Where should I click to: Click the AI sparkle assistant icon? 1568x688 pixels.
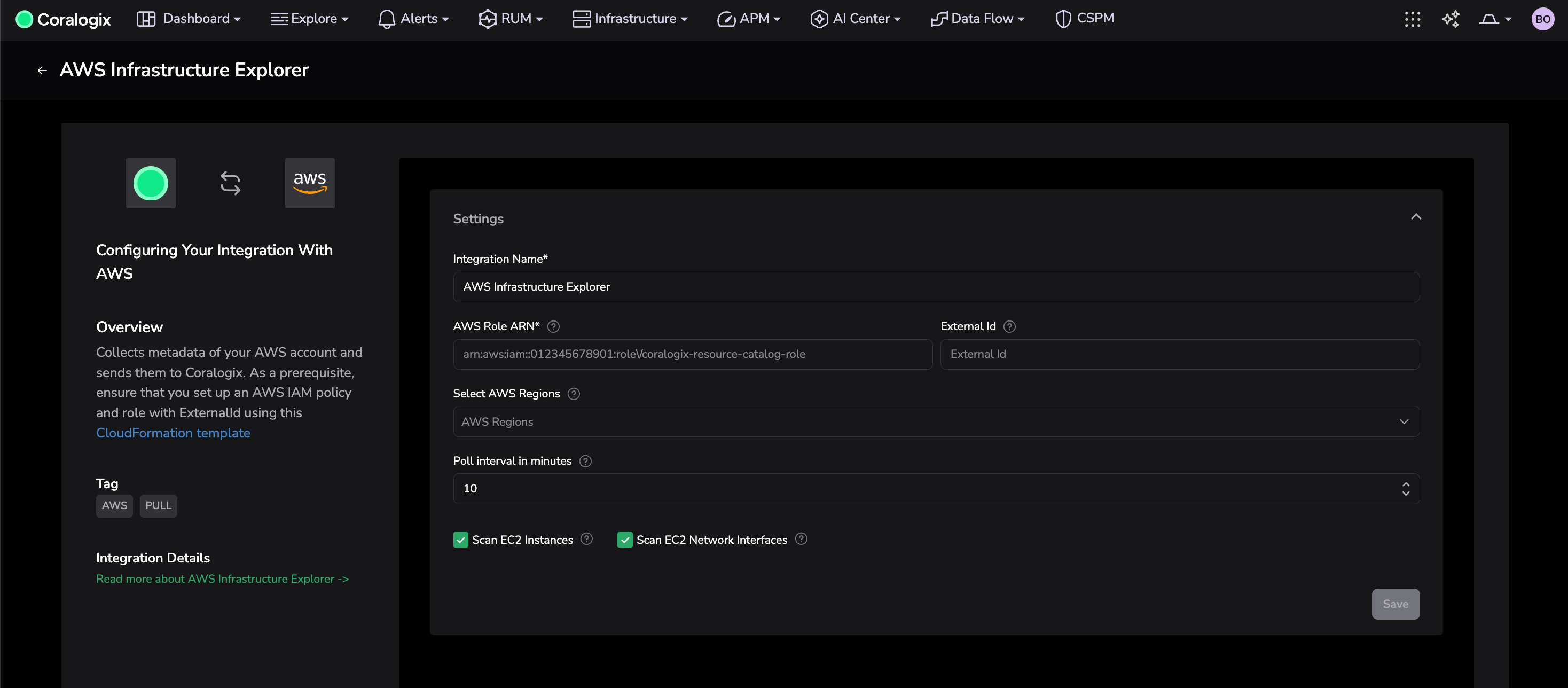1451,19
